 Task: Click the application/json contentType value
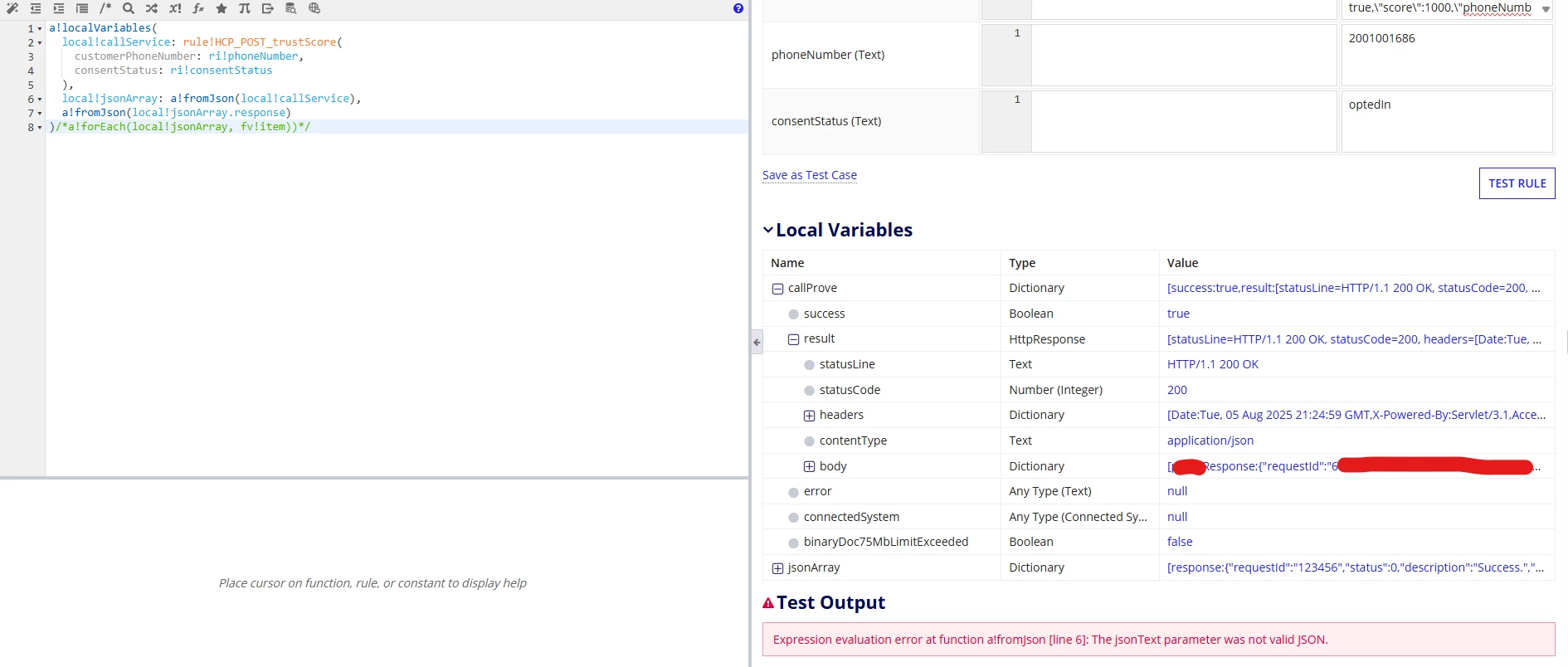(x=1210, y=441)
